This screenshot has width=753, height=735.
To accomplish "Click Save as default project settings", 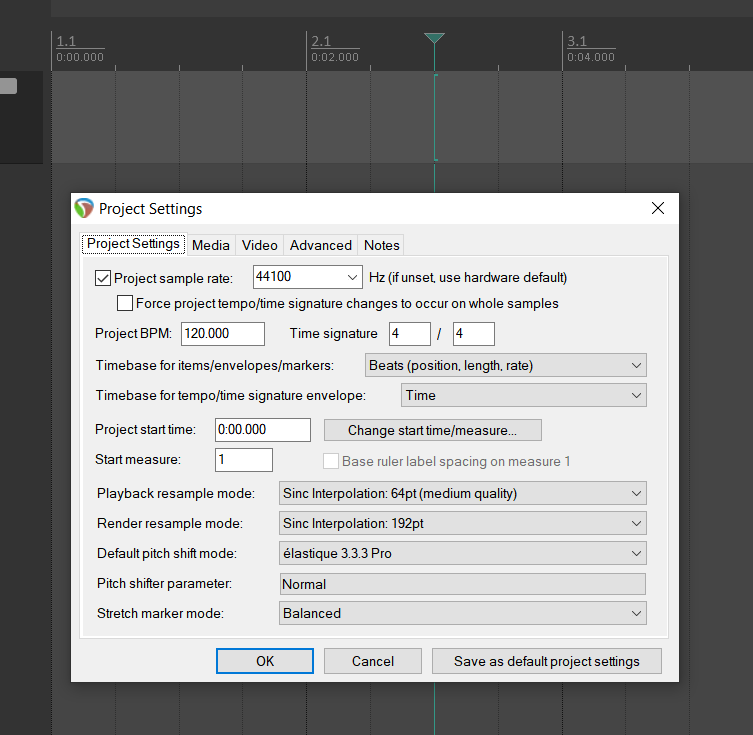I will point(547,661).
